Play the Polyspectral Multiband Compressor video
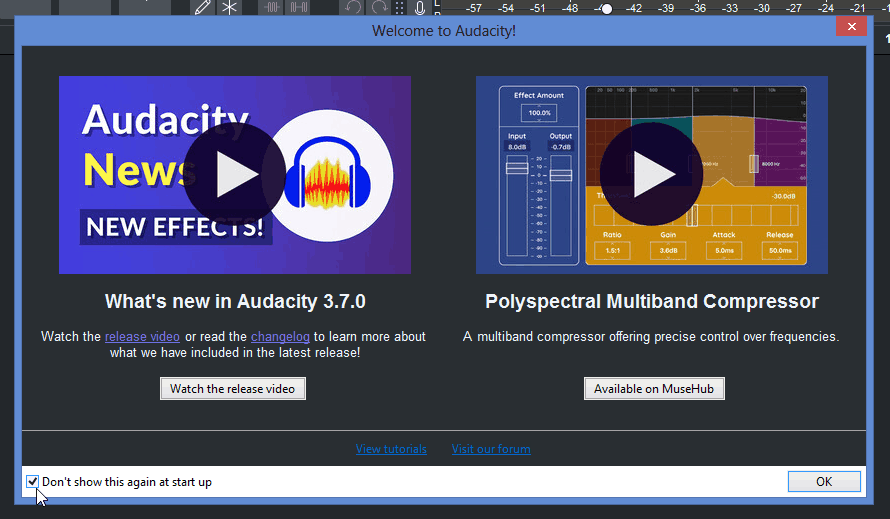Viewport: 890px width, 519px height. (x=651, y=174)
